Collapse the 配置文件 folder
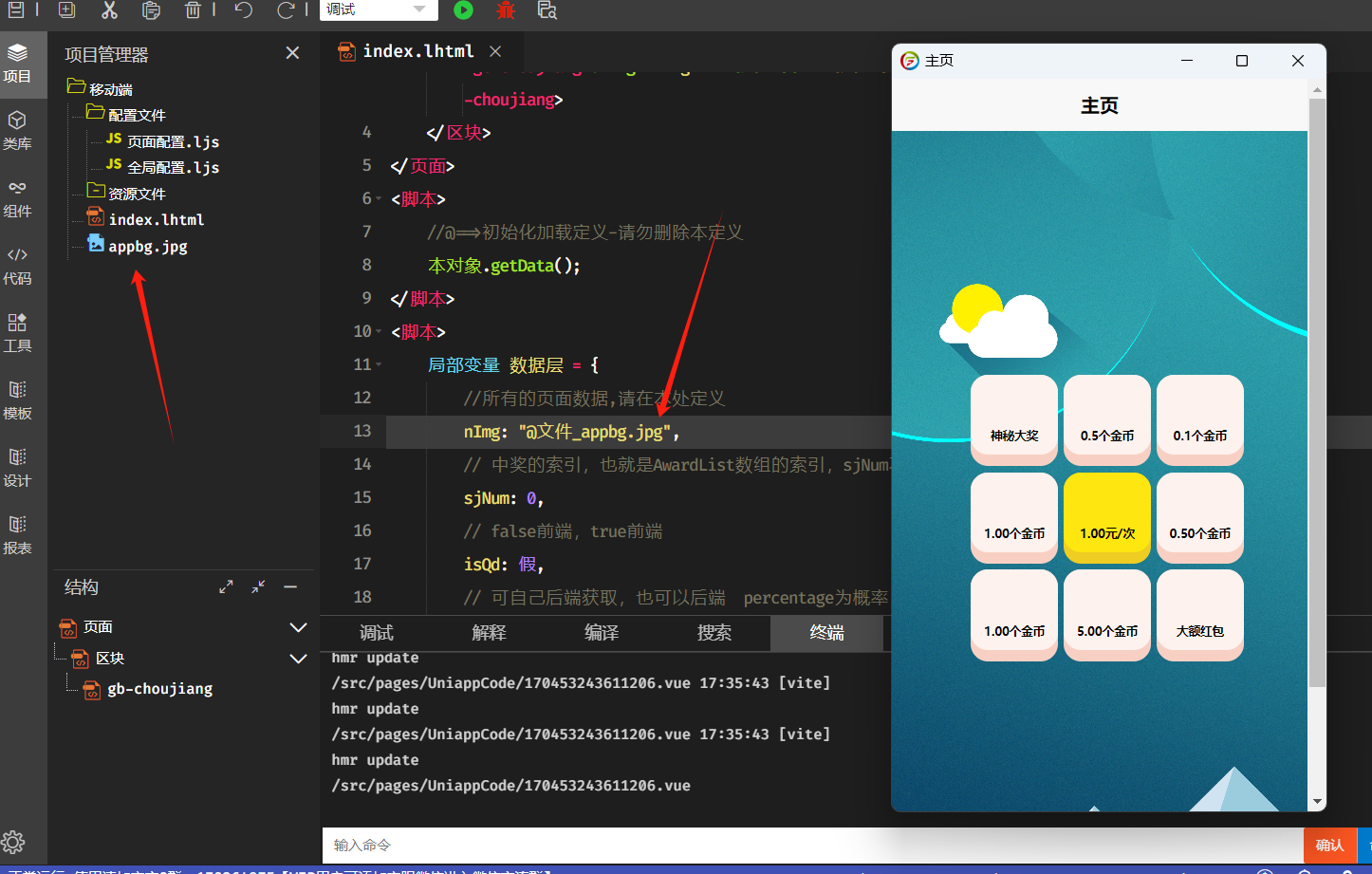This screenshot has width=1372, height=874. click(95, 113)
